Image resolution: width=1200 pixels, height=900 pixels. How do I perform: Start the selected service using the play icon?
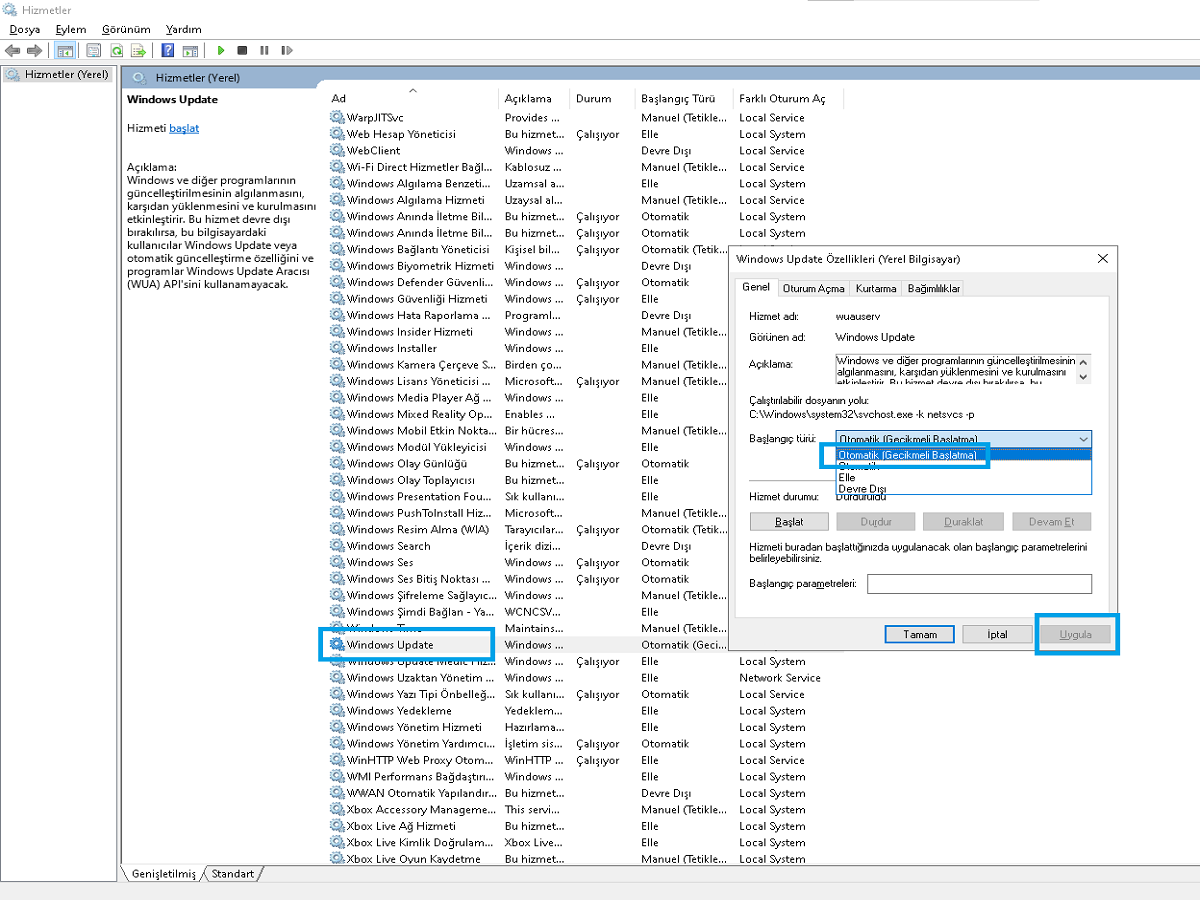220,50
